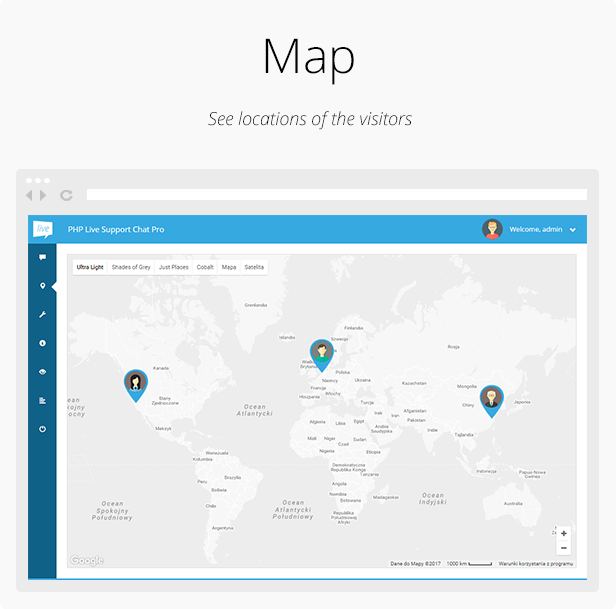Screen dimensions: 616x609
Task: Click the admin avatar in header
Action: tap(492, 229)
